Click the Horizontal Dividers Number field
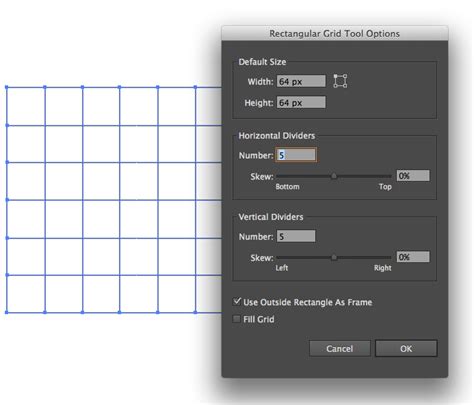Screen dimensions: 474x405 296,155
